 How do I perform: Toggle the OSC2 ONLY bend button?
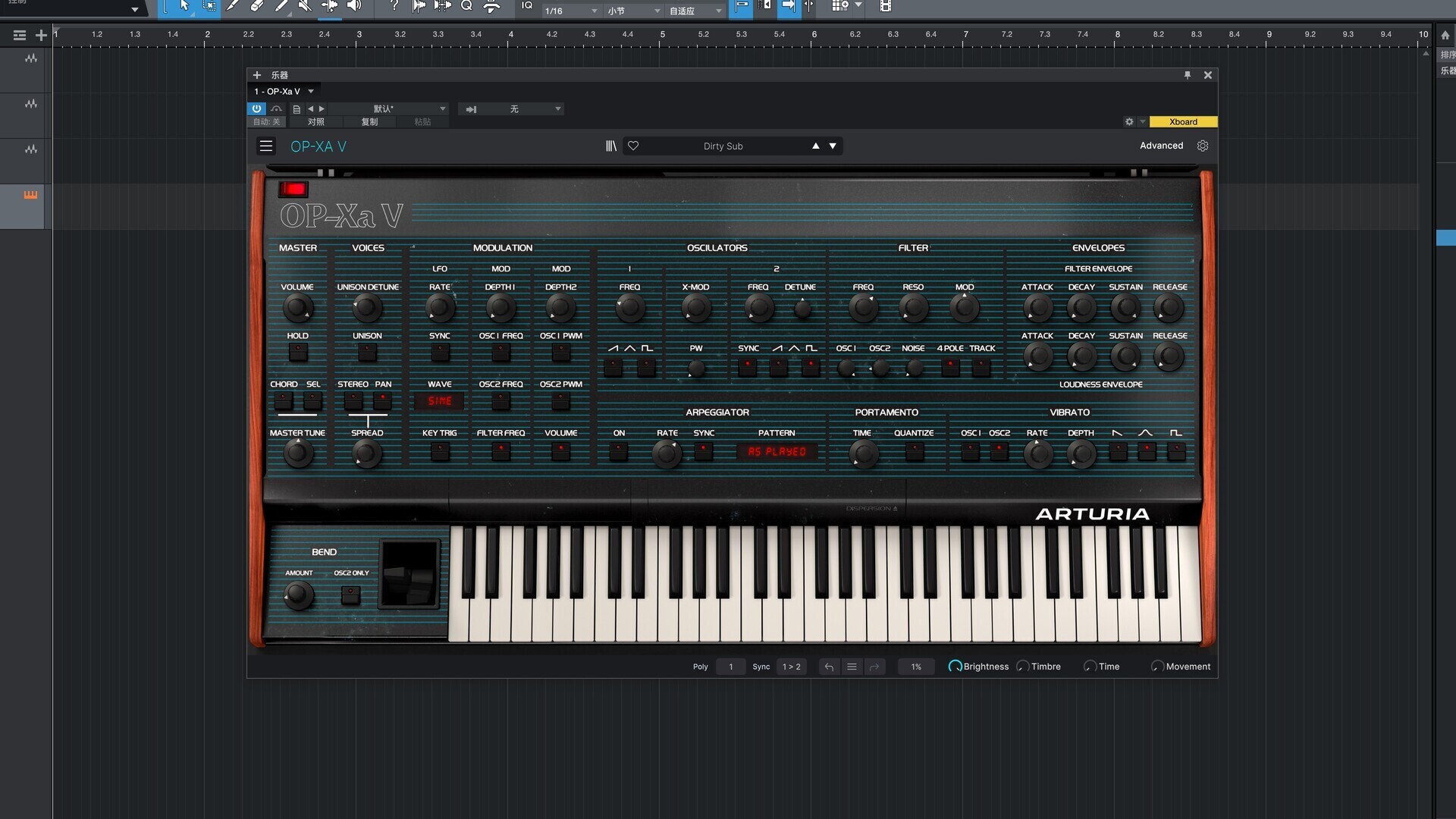click(x=350, y=595)
